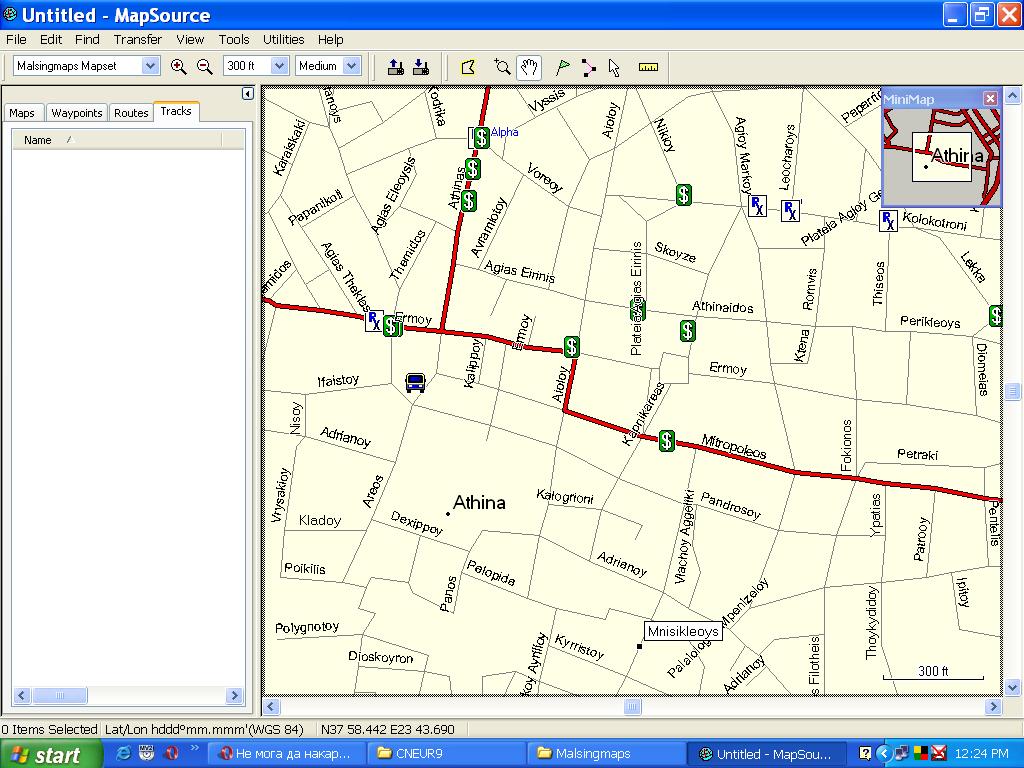Screen dimensions: 1024x768
Task: Click the MiniMap thumbnail view
Action: tap(941, 156)
